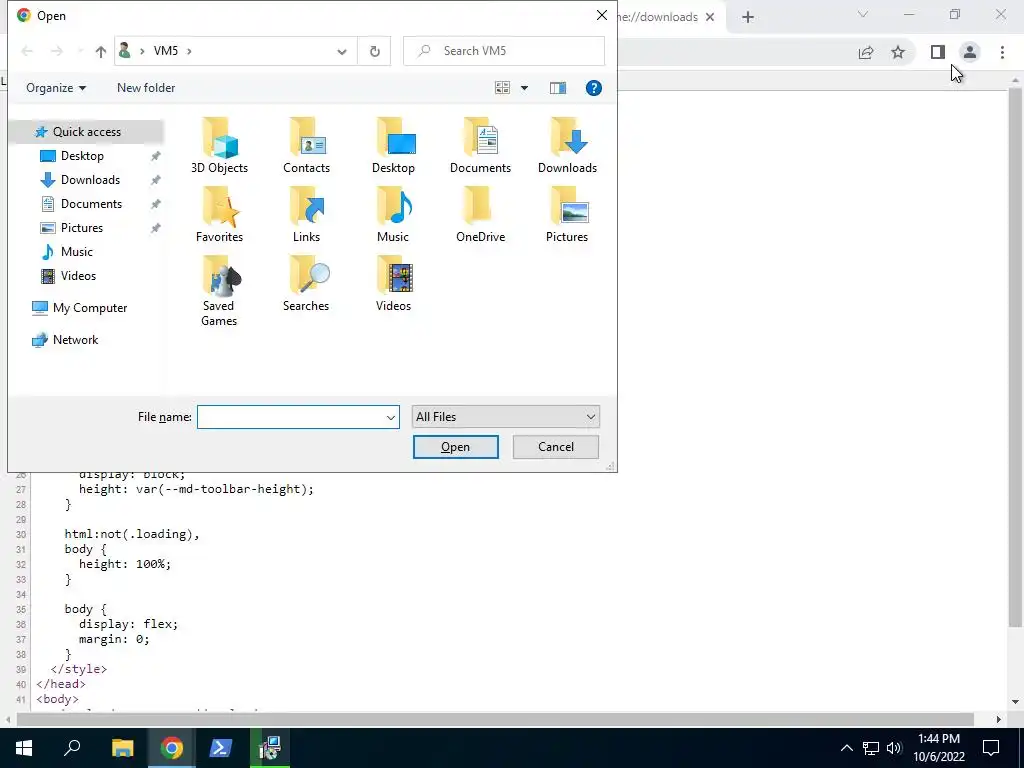This screenshot has height=768, width=1024.
Task: Expand the chevron after VM5 in path
Action: pyautogui.click(x=189, y=51)
